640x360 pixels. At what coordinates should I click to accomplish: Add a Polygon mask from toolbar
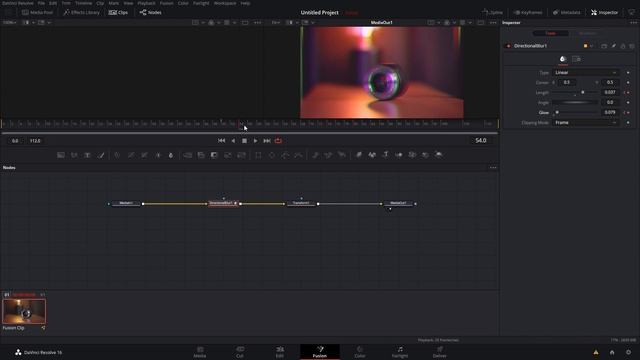(x=285, y=155)
